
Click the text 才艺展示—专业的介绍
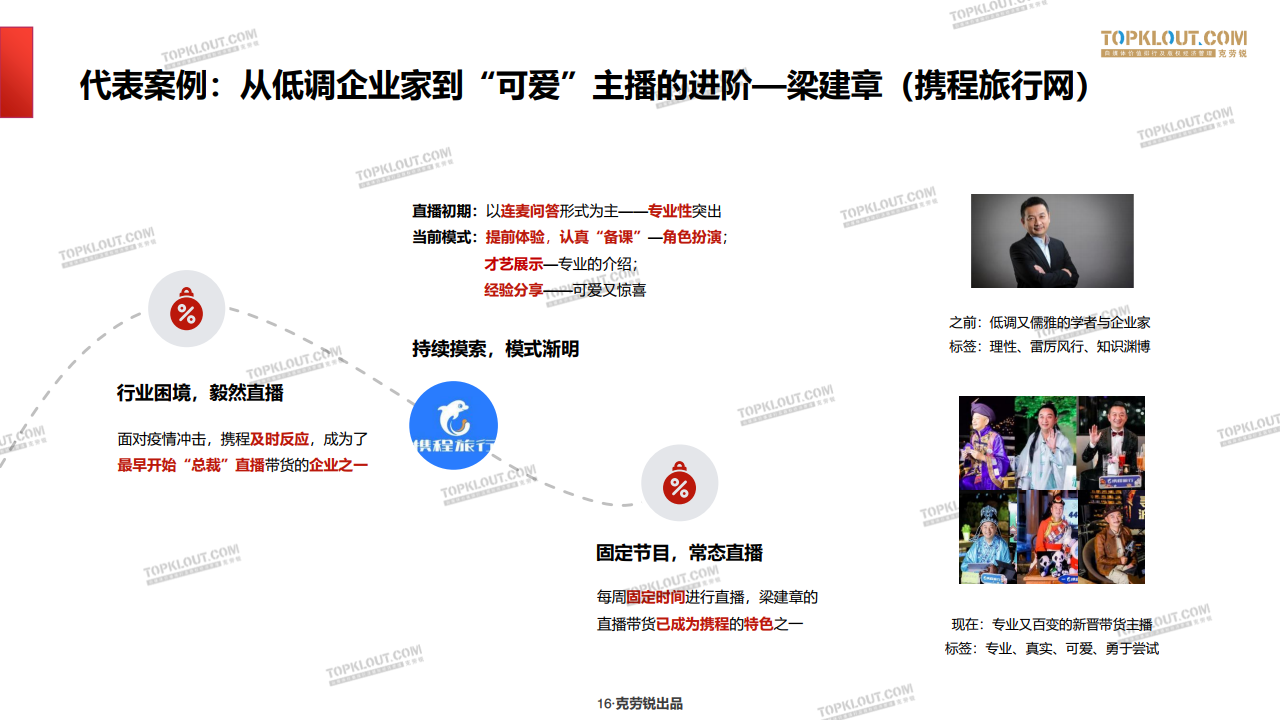coord(560,264)
